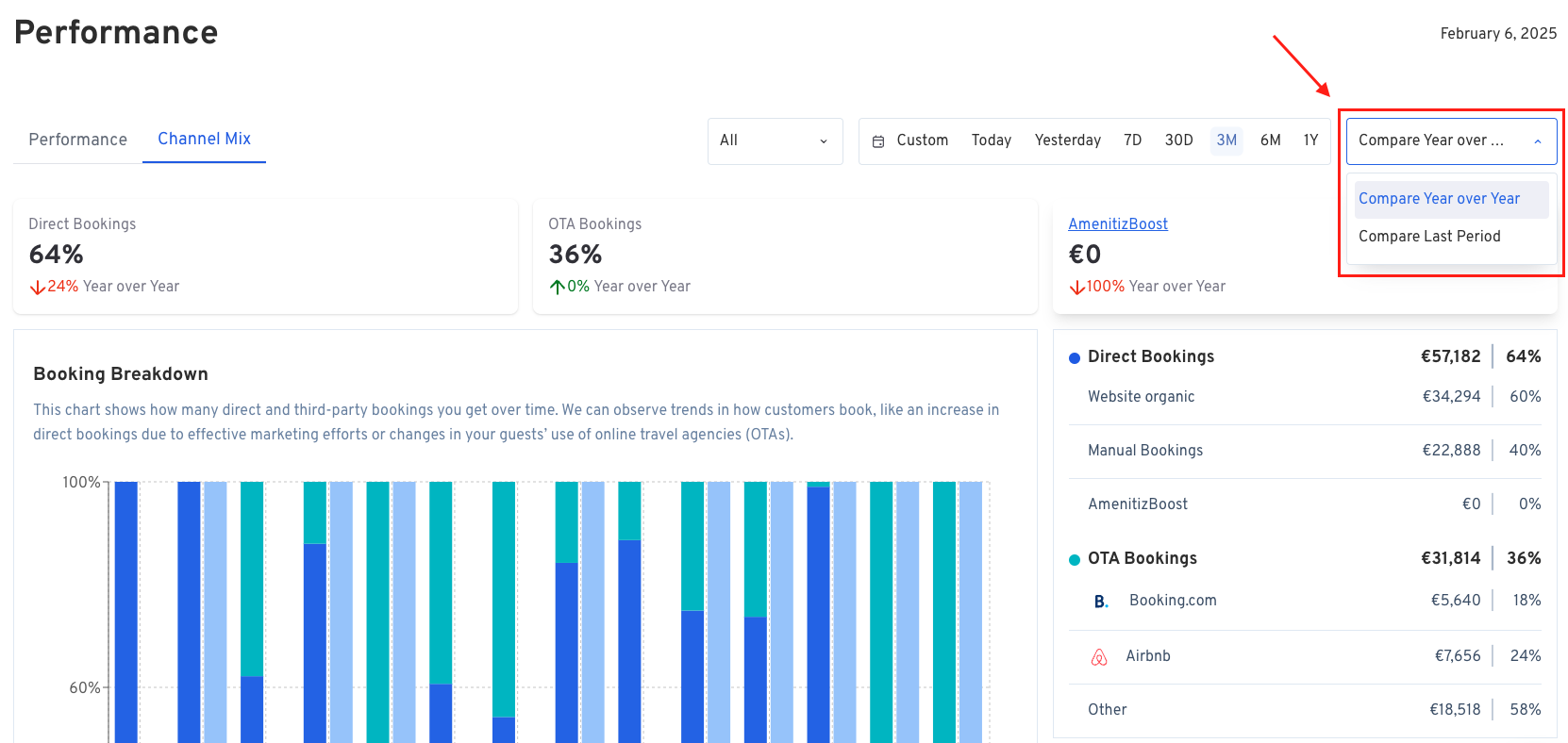Screen dimensions: 1568x743
Task: Click the red down arrow by 100%
Action: click(1076, 287)
